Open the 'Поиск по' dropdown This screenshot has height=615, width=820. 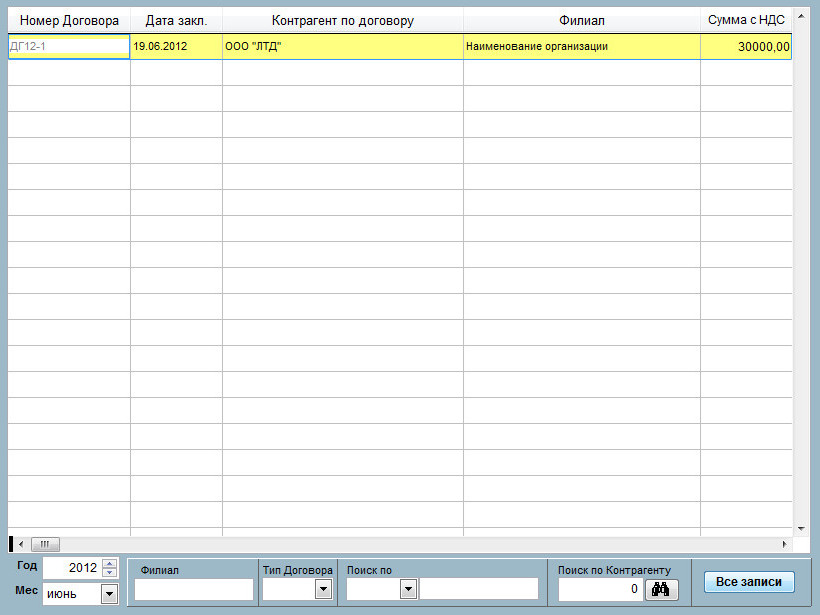click(408, 589)
